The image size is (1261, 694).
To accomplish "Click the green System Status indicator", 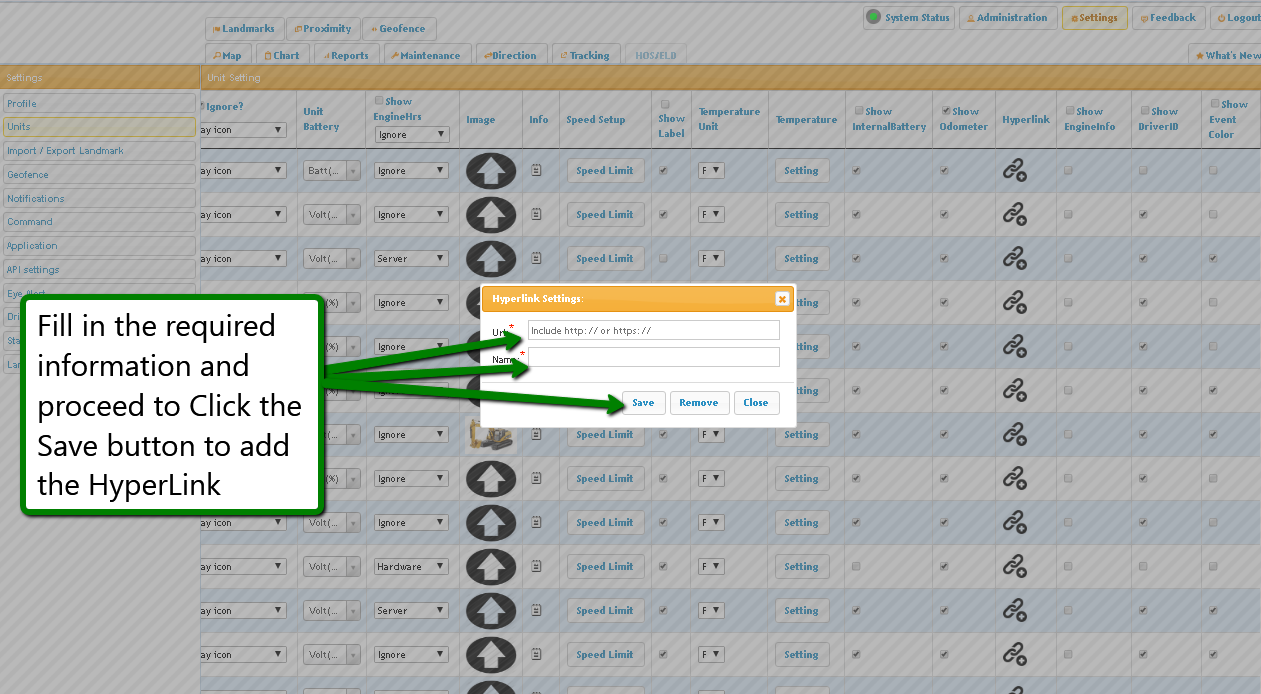I will 873,17.
